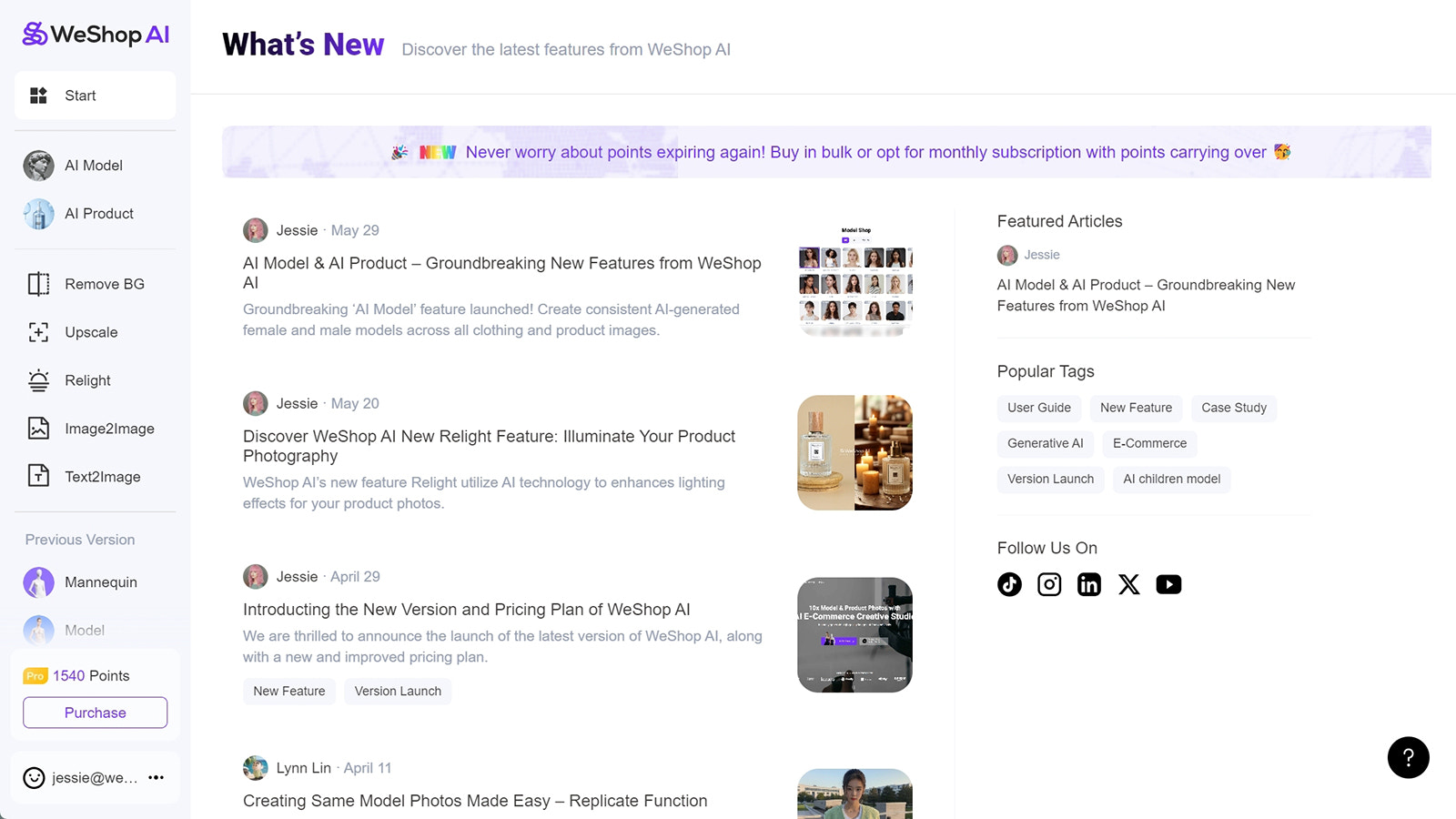Image resolution: width=1456 pixels, height=819 pixels.
Task: Click Lynn Lin's avatar
Action: [256, 768]
